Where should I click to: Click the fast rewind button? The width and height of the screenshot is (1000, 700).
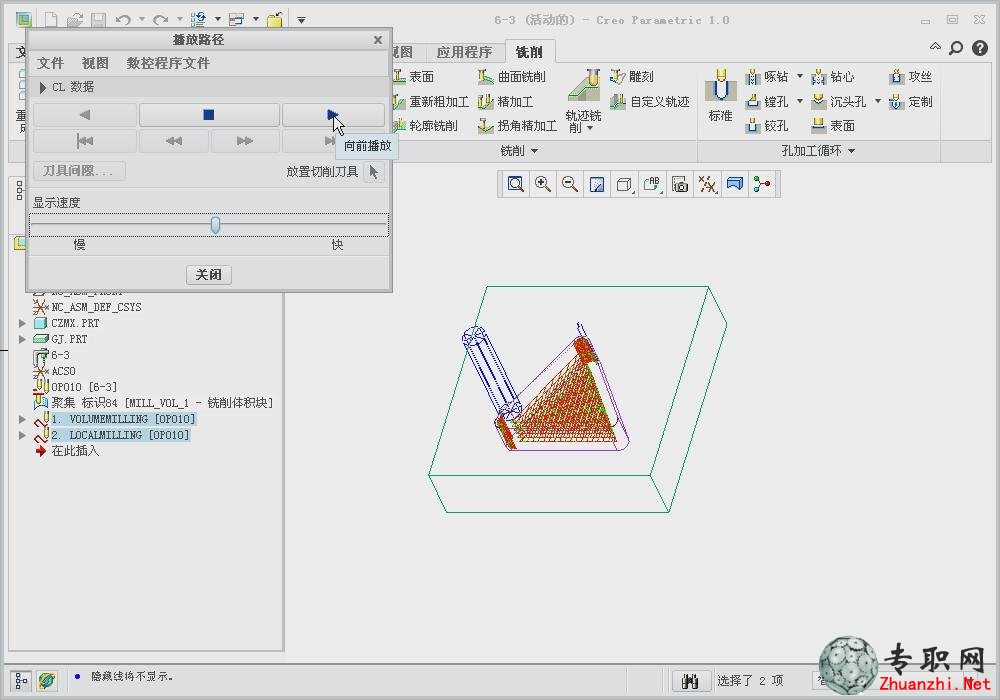(x=173, y=141)
